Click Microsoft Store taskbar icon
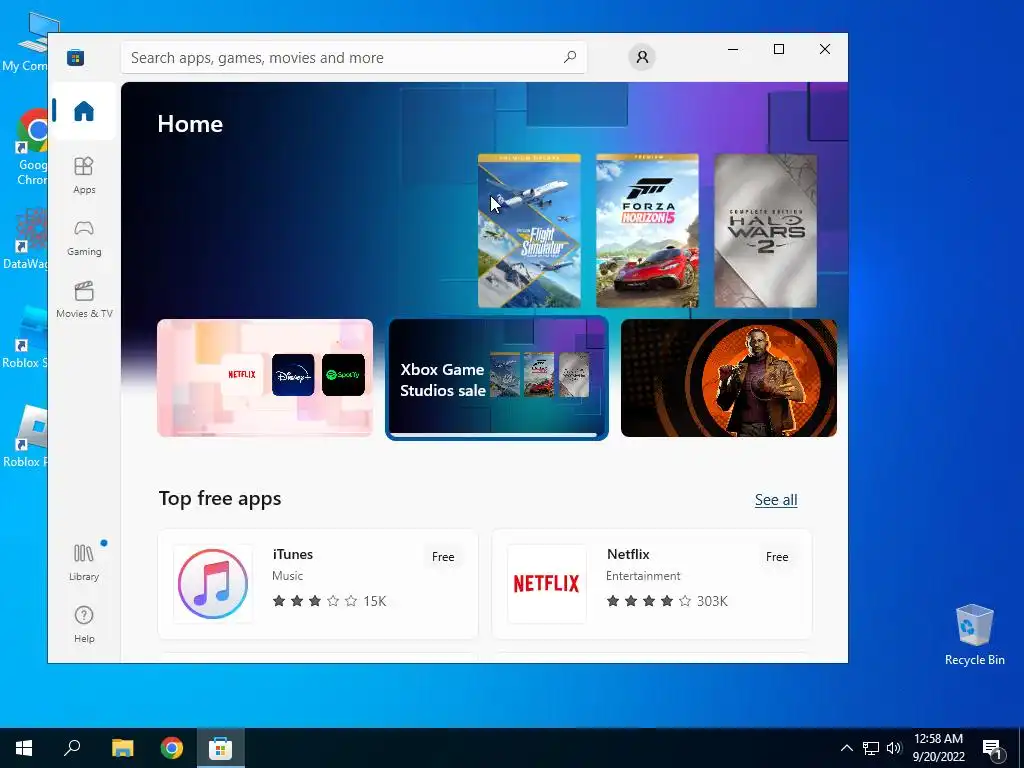 (x=220, y=748)
